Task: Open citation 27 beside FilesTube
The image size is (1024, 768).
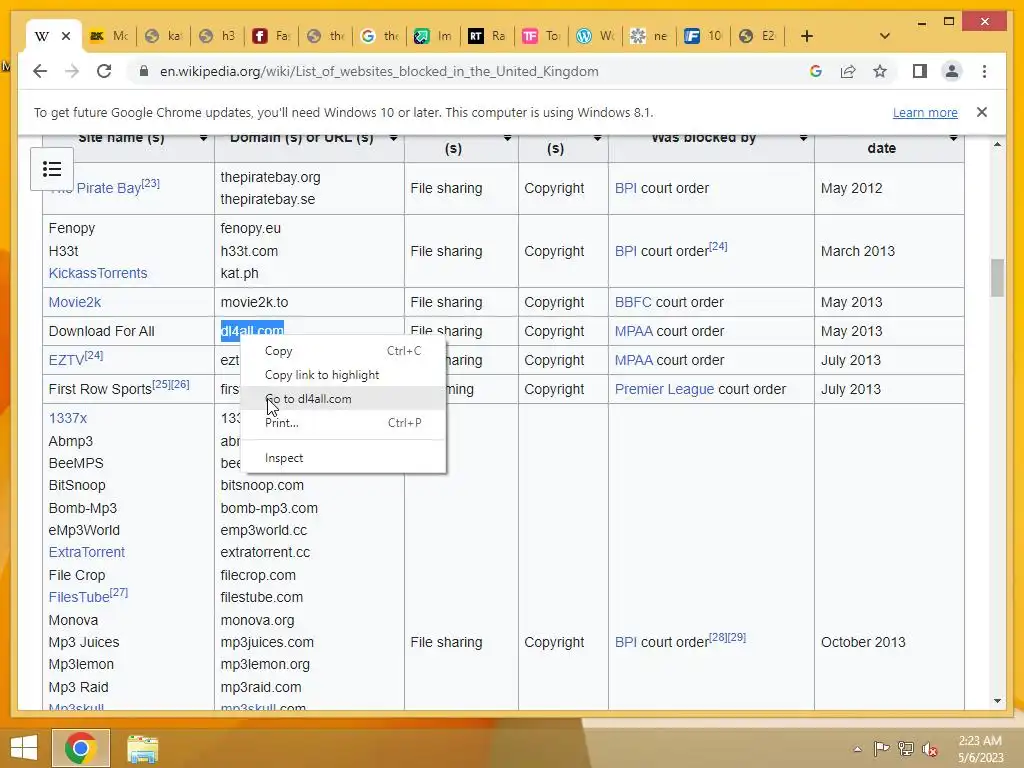Action: (x=119, y=592)
